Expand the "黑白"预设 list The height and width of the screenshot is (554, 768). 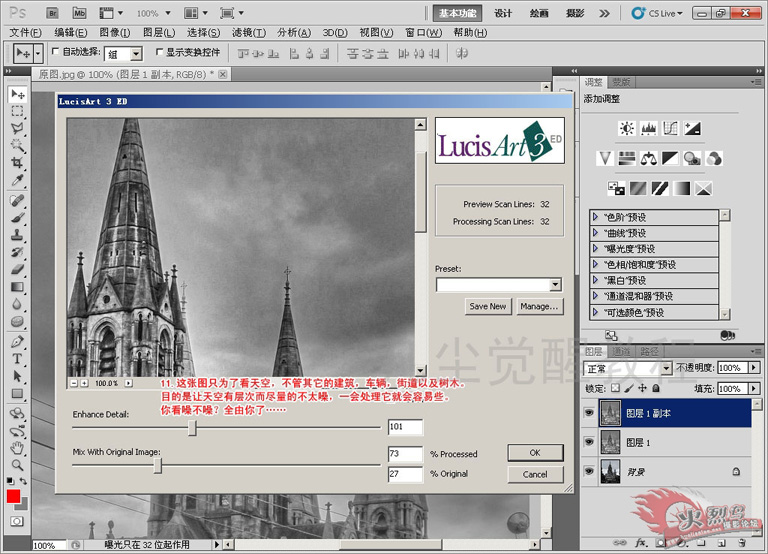(596, 280)
